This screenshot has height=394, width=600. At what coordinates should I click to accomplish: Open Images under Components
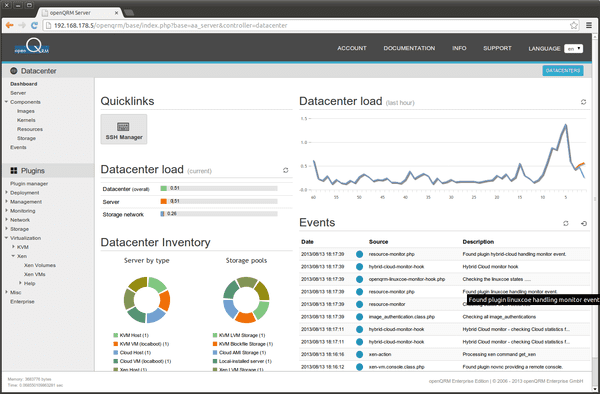pos(26,111)
